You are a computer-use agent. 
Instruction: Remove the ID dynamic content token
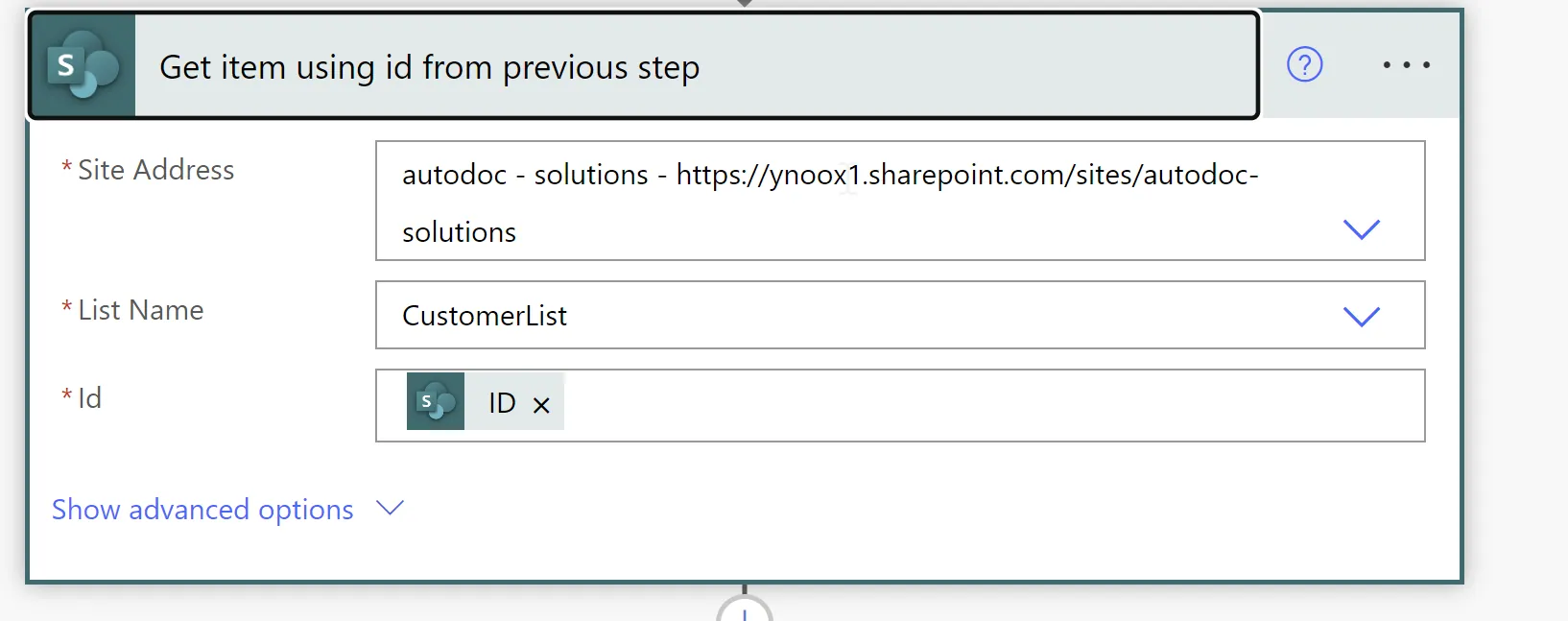pyautogui.click(x=541, y=405)
